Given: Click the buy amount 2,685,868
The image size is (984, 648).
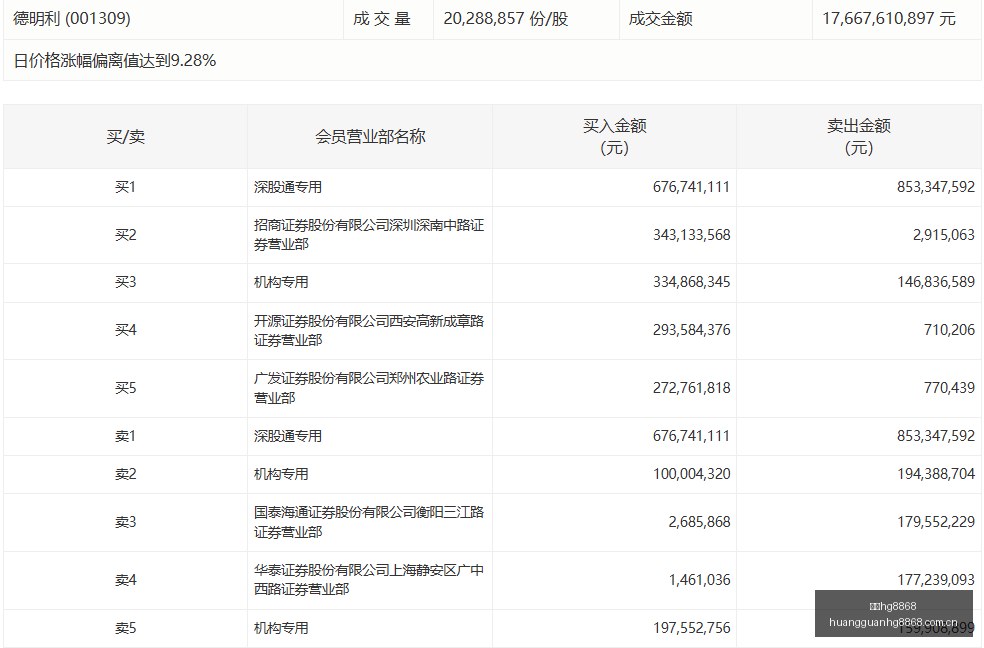Looking at the screenshot, I should (x=699, y=522).
